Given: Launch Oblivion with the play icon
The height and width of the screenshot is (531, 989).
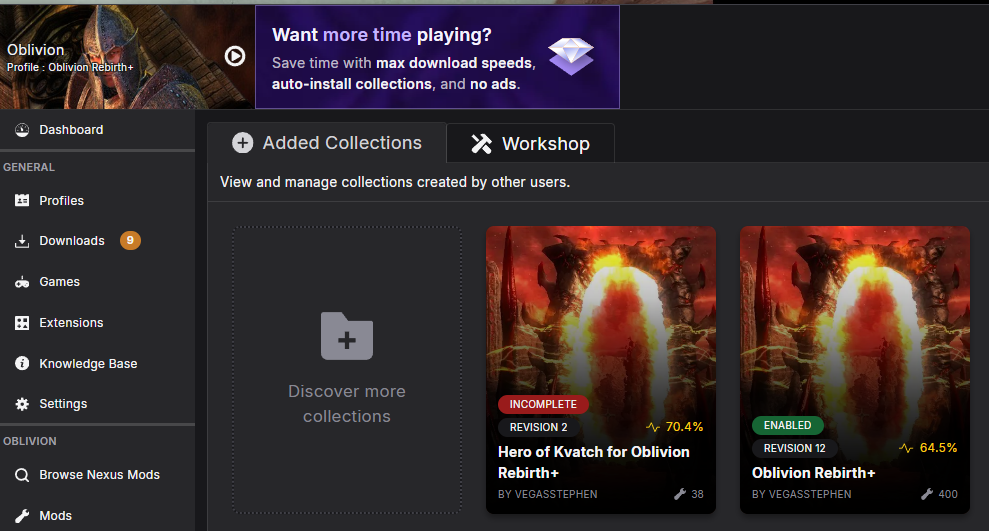Looking at the screenshot, I should pos(235,57).
